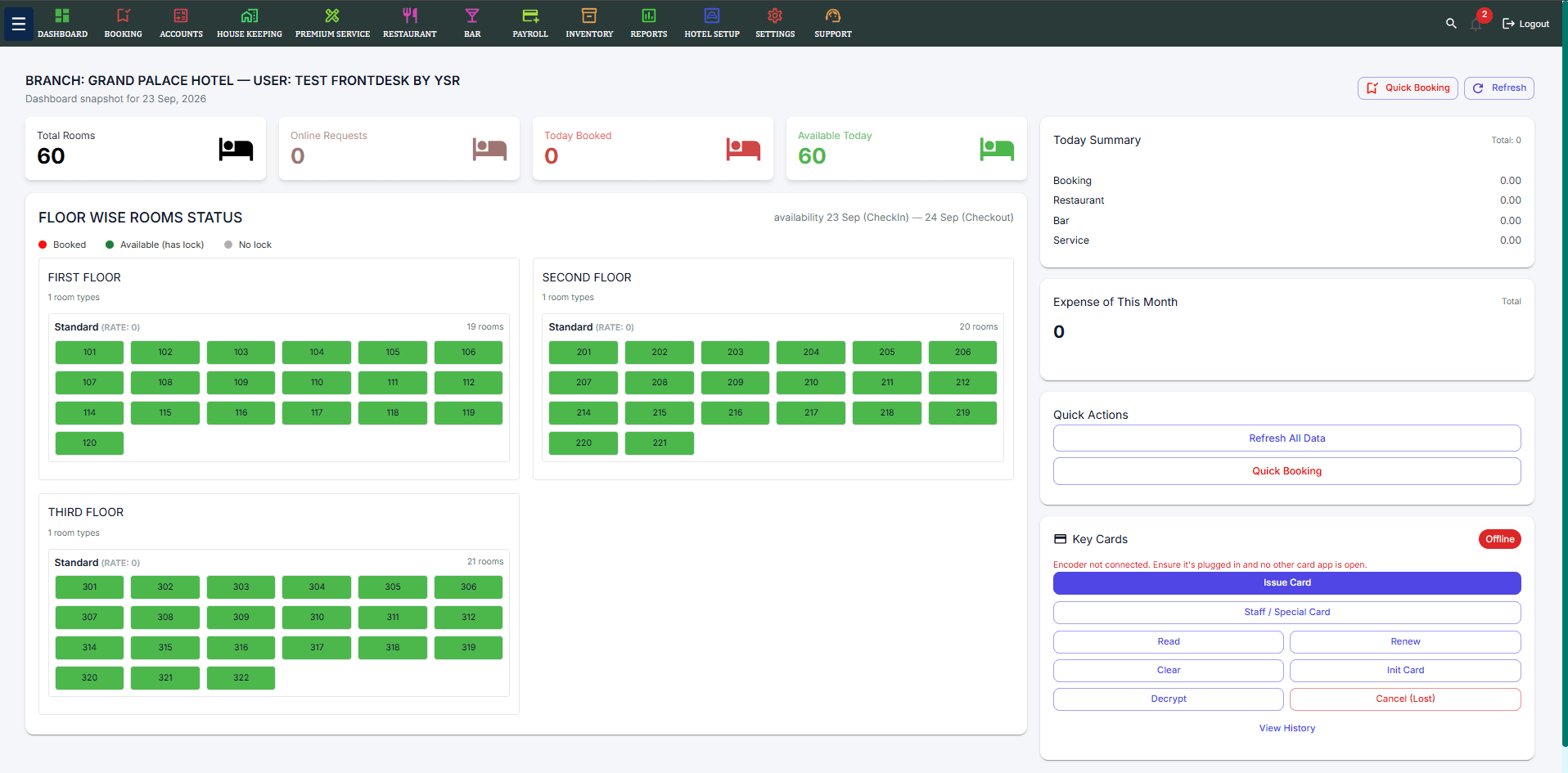The height and width of the screenshot is (773, 1568).
Task: Open Support module
Action: tap(833, 24)
